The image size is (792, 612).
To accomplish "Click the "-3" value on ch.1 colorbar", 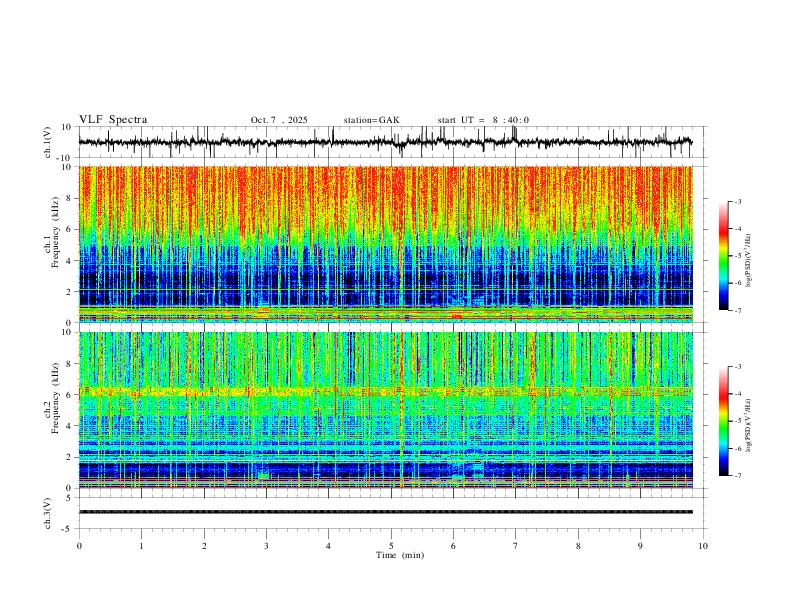I will click(x=737, y=201).
